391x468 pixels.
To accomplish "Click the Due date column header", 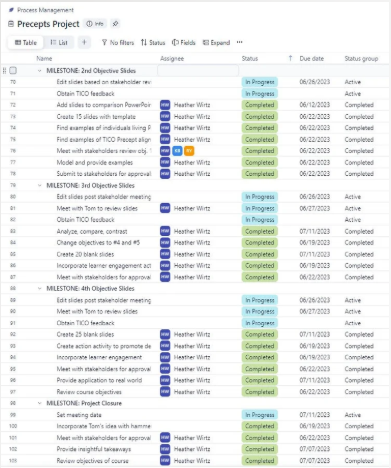I will pyautogui.click(x=312, y=59).
